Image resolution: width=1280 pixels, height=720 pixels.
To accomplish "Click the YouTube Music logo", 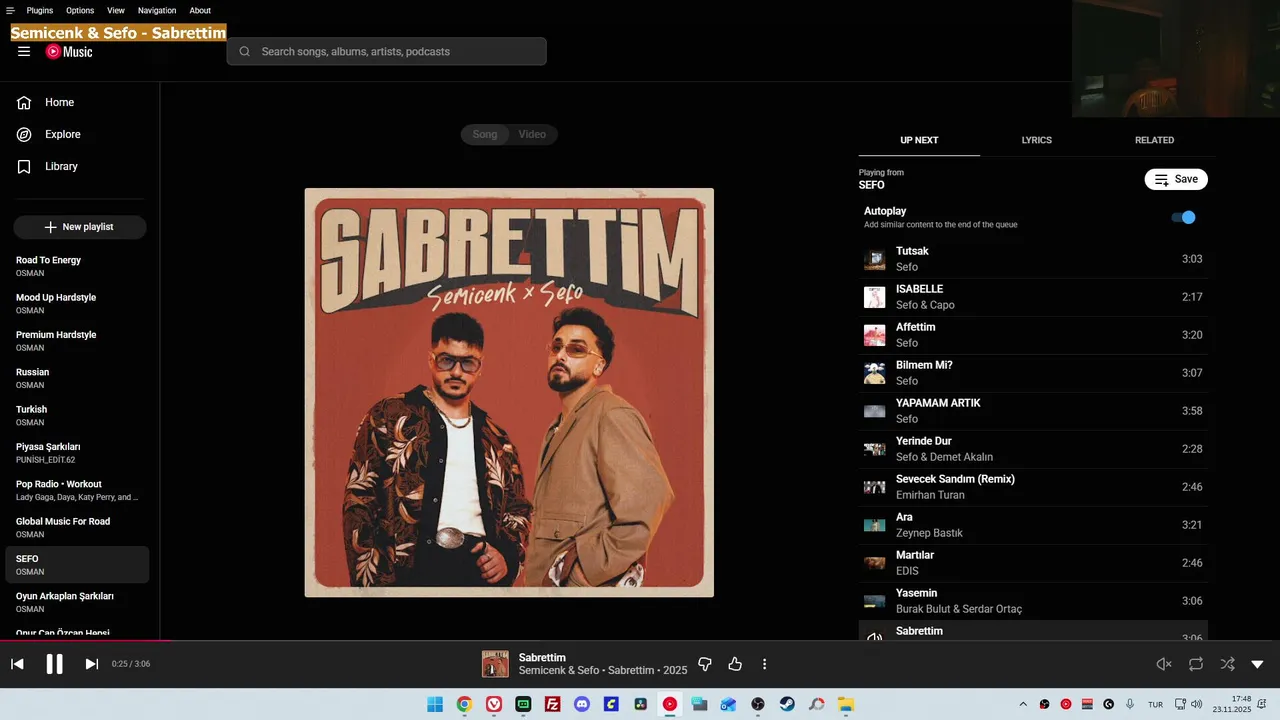I will [69, 52].
